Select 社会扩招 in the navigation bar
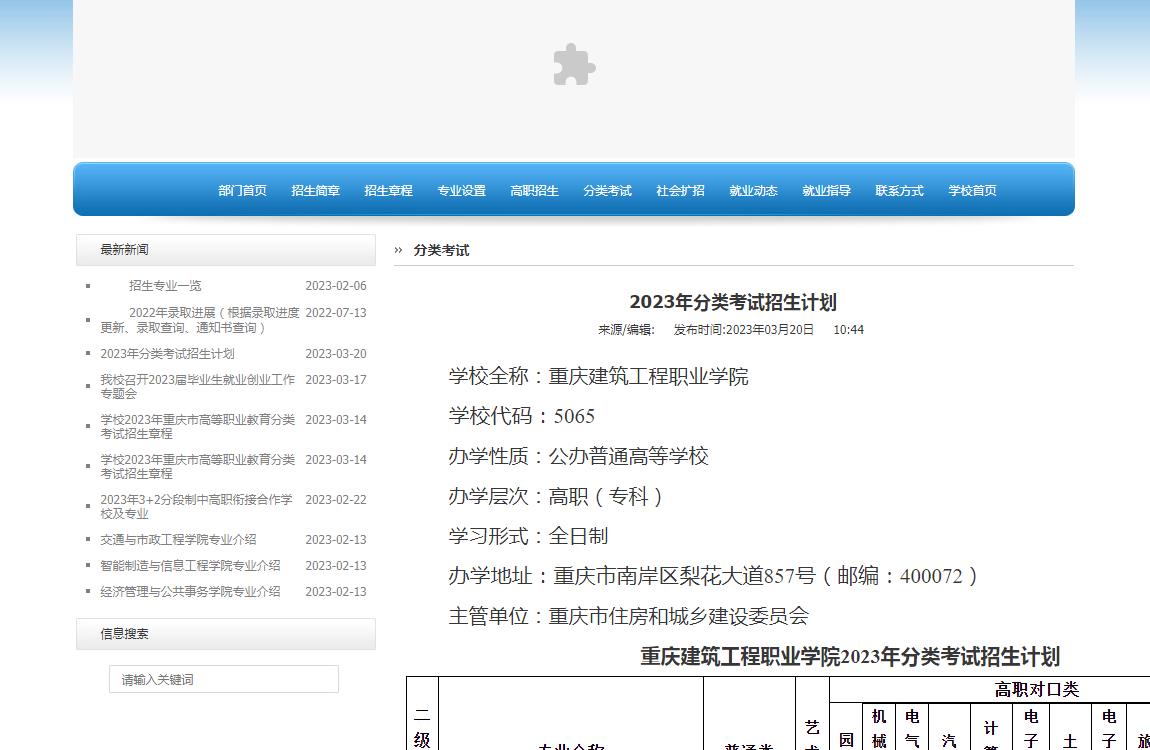The image size is (1150, 750). pos(680,191)
